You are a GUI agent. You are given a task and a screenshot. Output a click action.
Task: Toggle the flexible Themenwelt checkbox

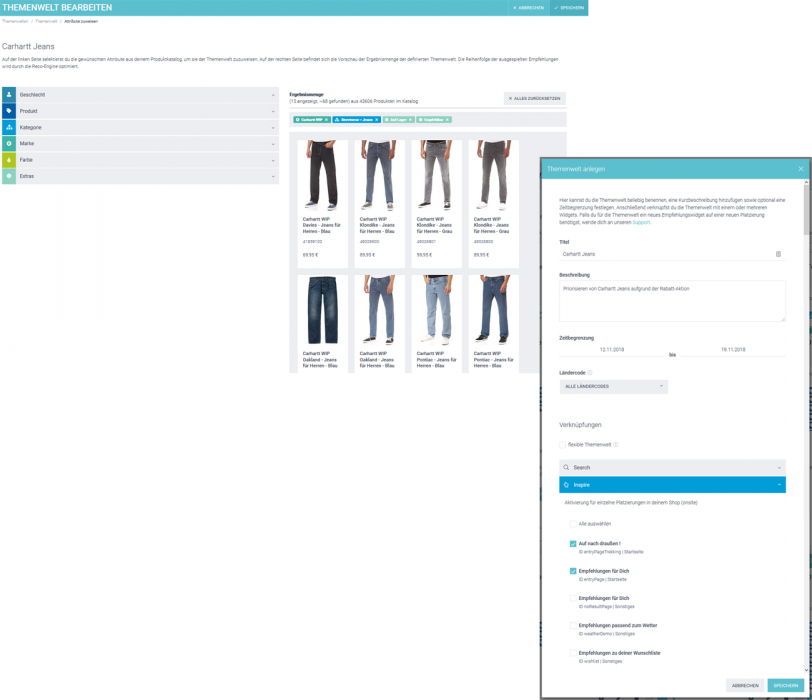pos(562,445)
